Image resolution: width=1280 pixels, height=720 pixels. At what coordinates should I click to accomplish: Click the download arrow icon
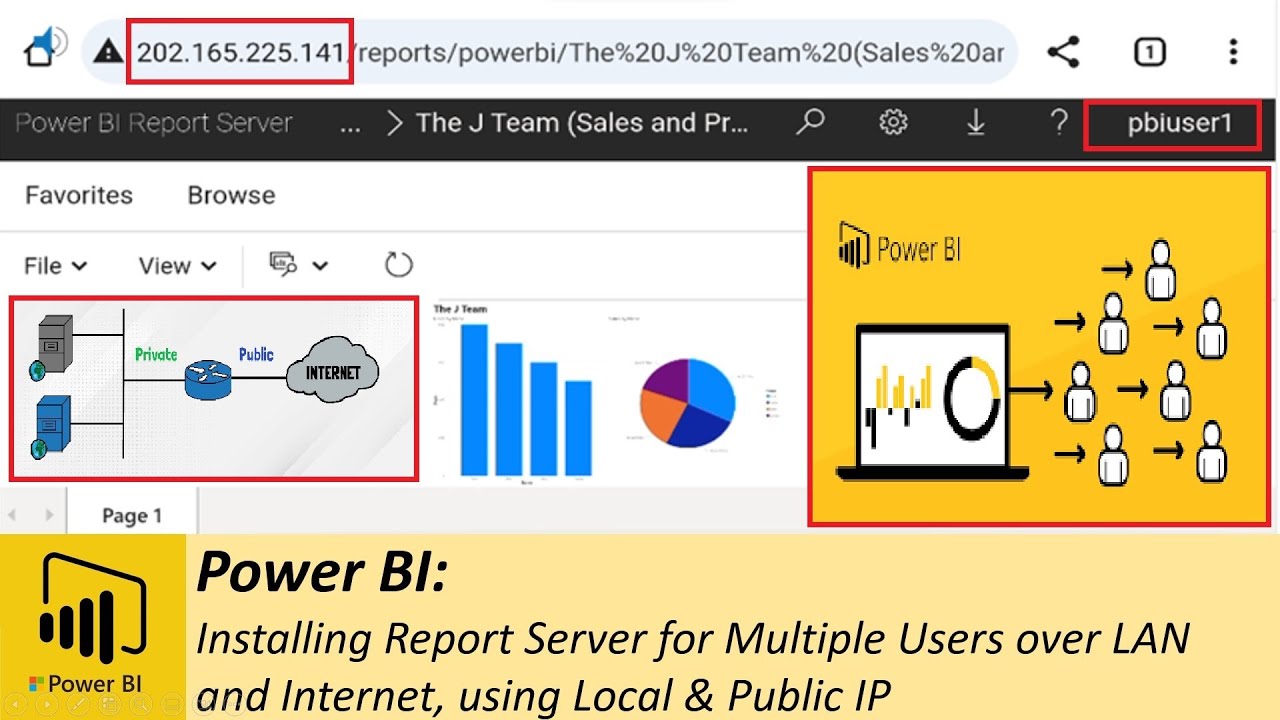point(976,122)
